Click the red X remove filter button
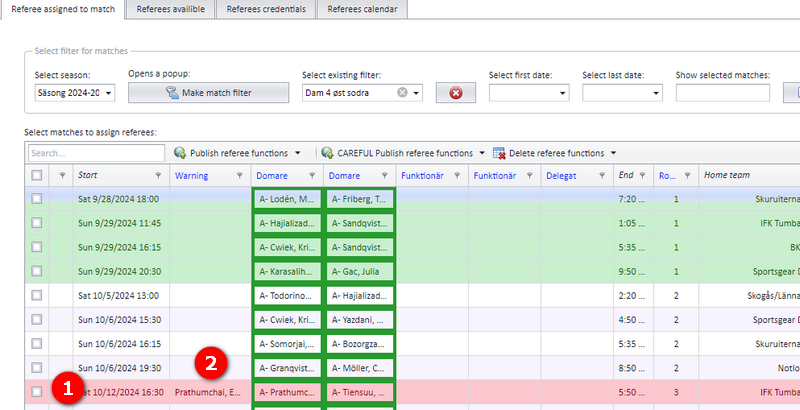The height and width of the screenshot is (410, 800). coord(456,93)
